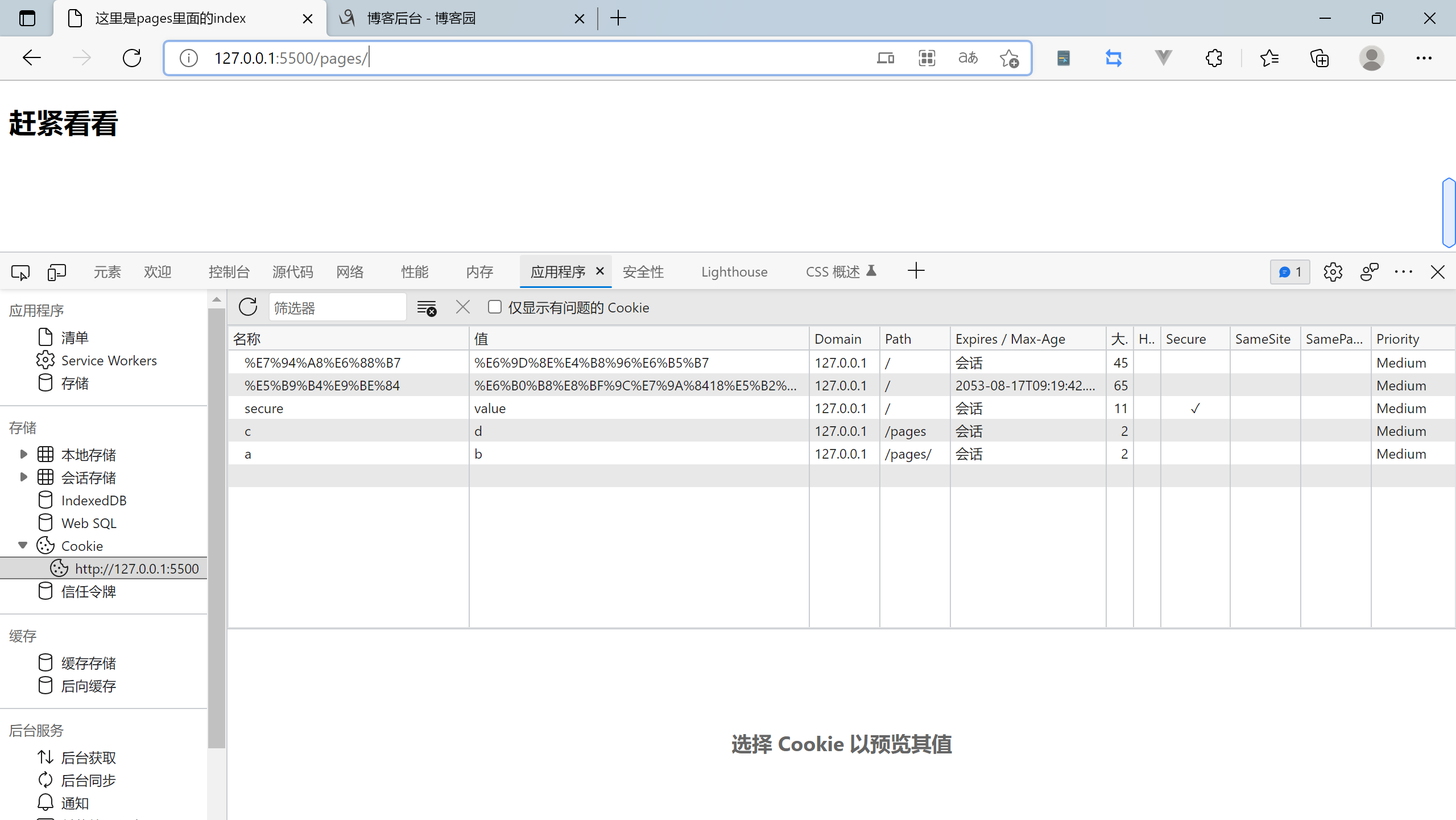Open a new browser tab

pos(618,18)
